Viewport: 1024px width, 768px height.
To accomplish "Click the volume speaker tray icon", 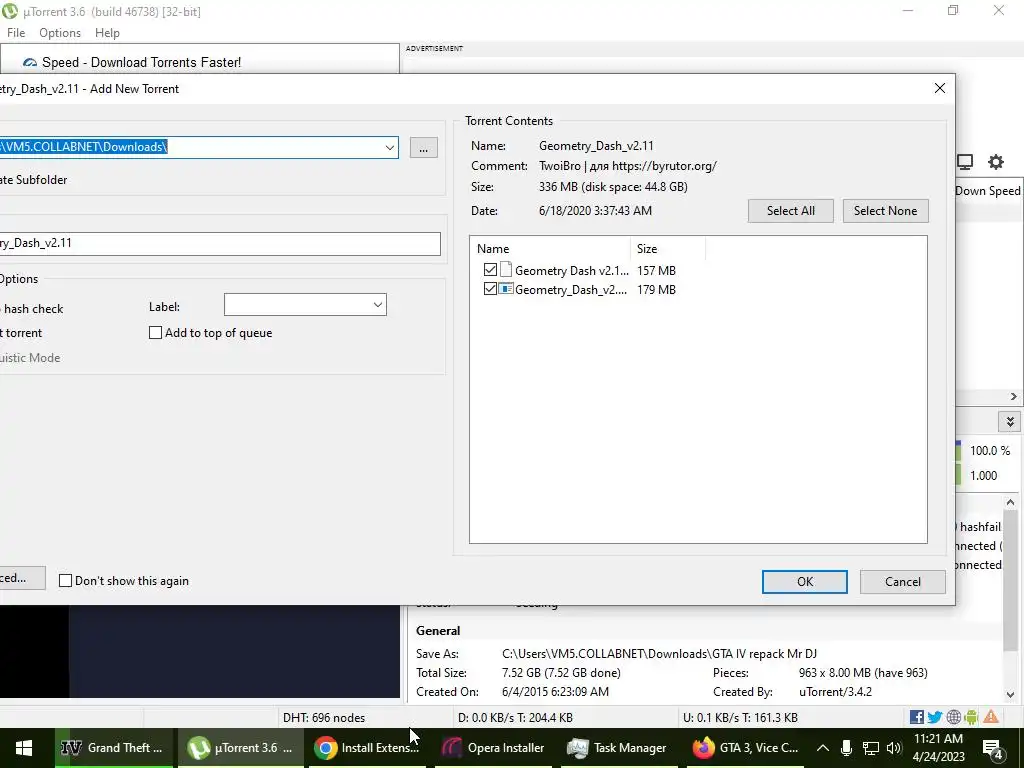I will (894, 748).
